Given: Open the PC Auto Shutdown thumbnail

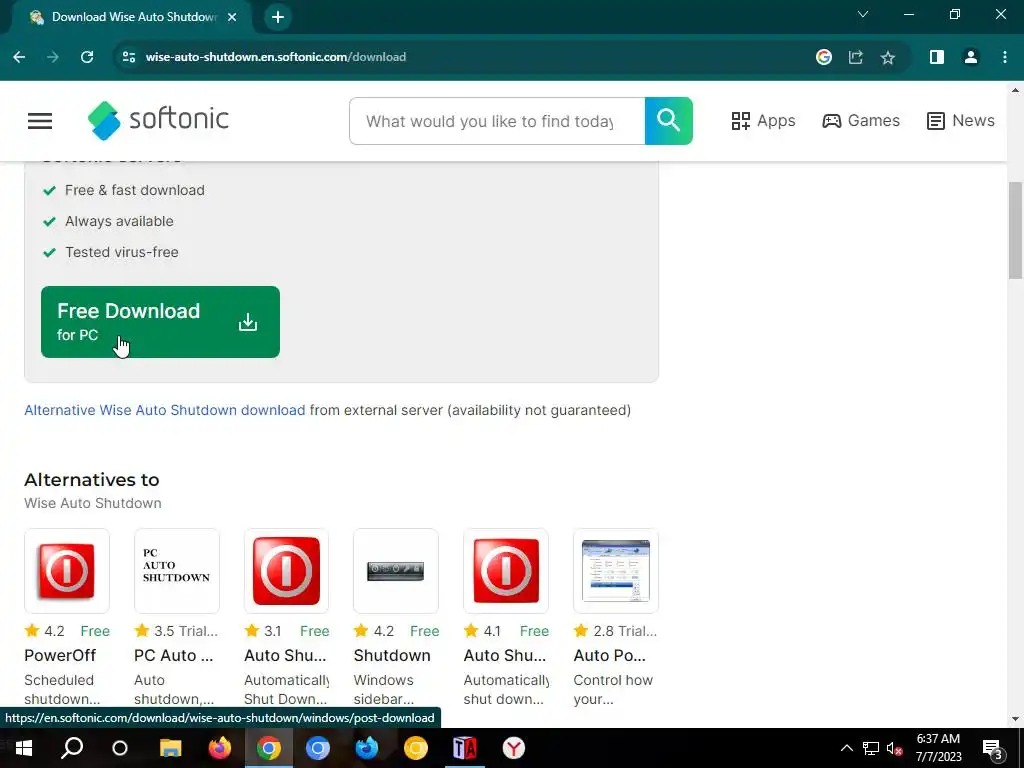Looking at the screenshot, I should click(x=176, y=571).
